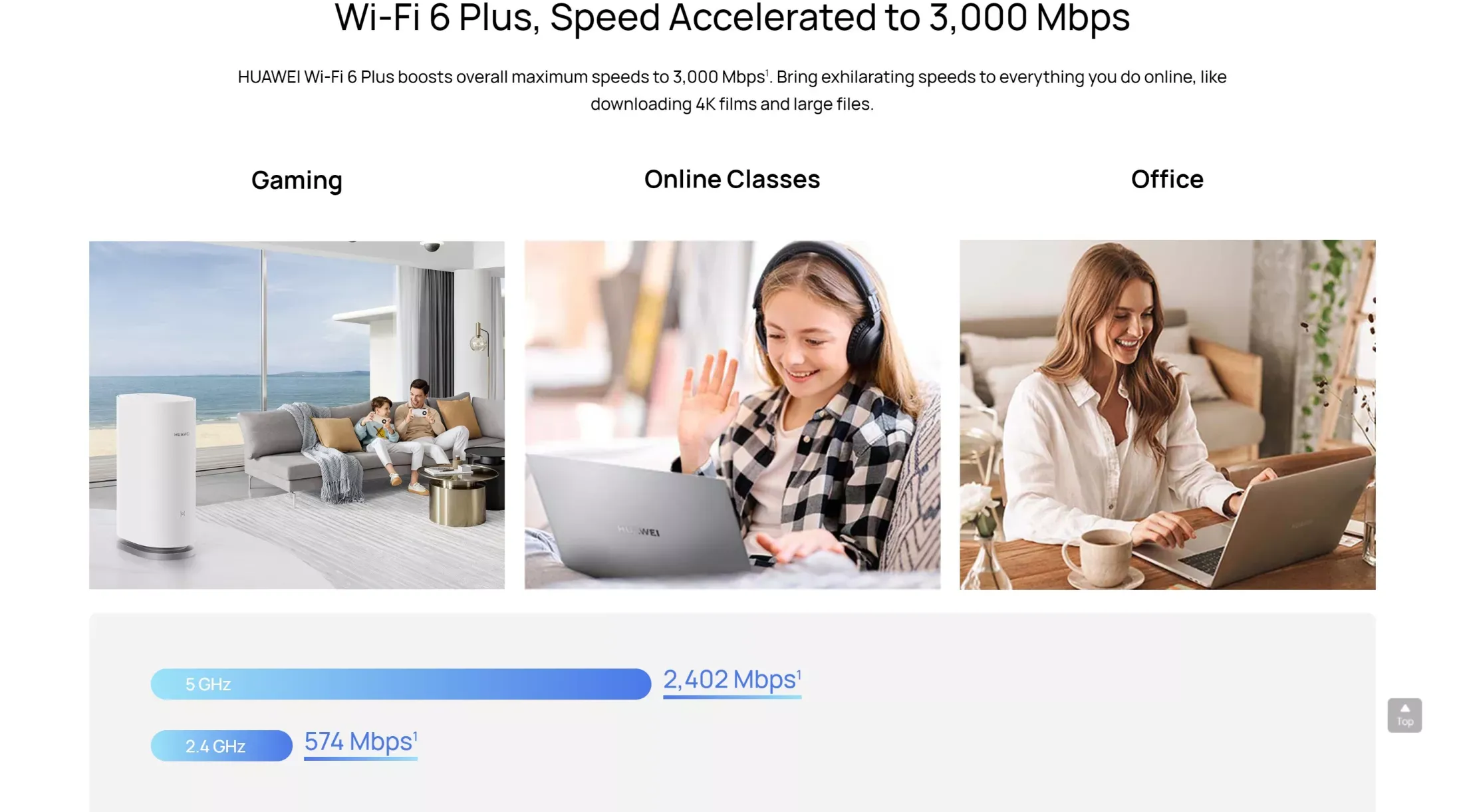Select the Online Classes tab heading
Screen dimensions: 1463x812
click(x=732, y=179)
